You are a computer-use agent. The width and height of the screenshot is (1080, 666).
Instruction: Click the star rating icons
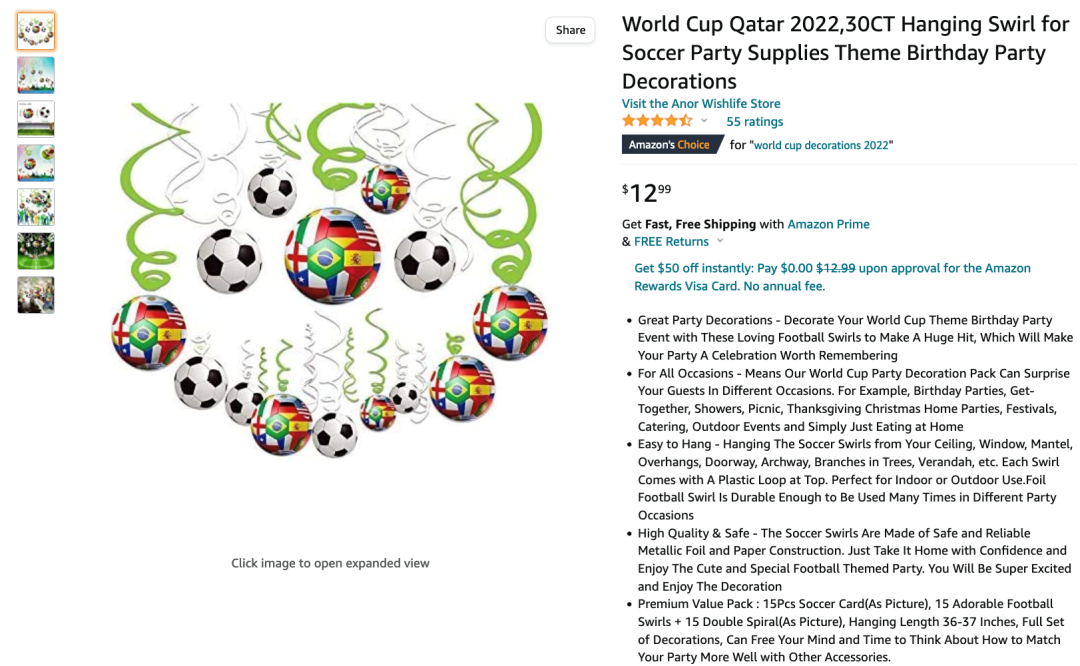click(x=657, y=121)
